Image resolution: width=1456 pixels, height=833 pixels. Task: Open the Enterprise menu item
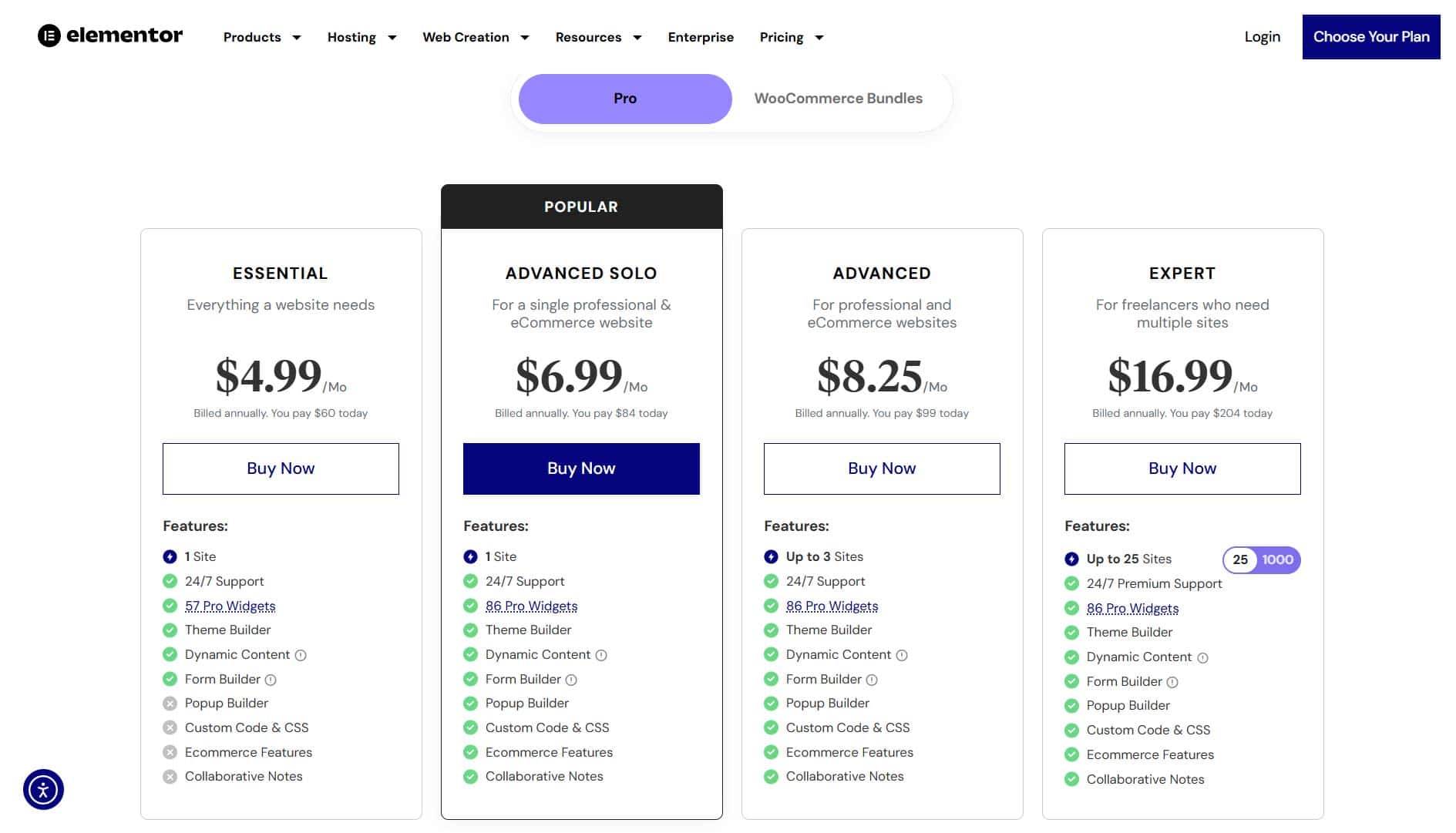[701, 37]
